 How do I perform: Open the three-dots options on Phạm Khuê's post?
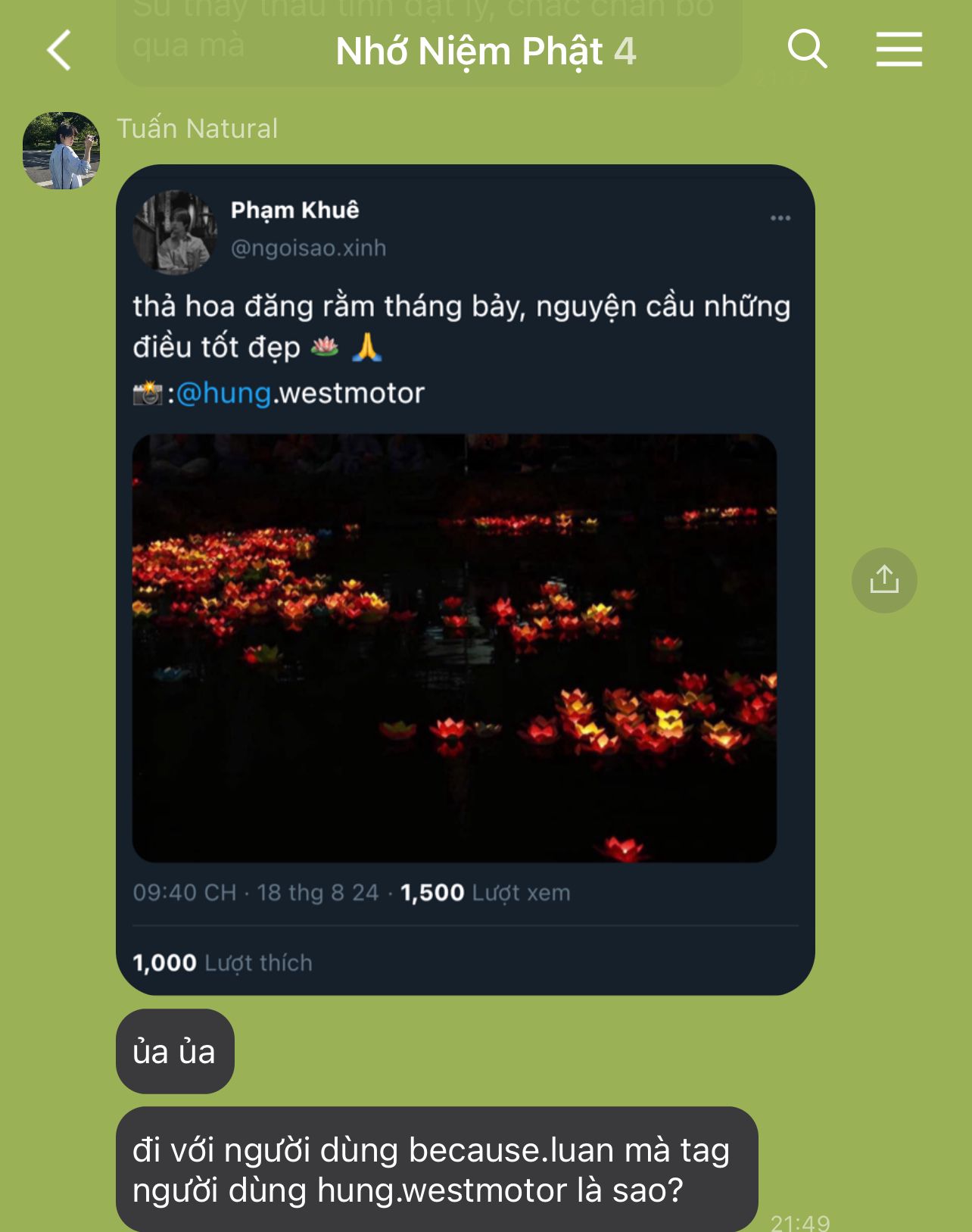tap(780, 218)
